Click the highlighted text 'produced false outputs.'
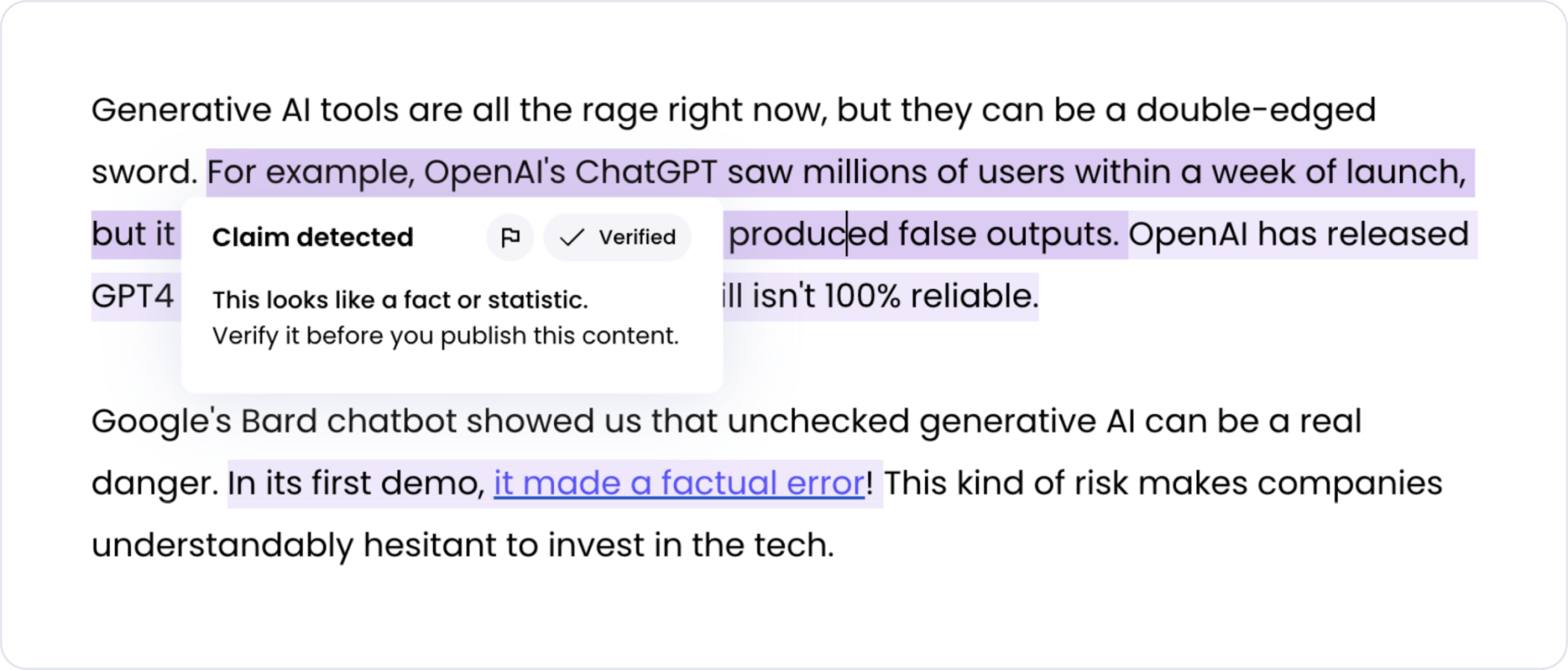The width and height of the screenshot is (1568, 670). tap(924, 235)
